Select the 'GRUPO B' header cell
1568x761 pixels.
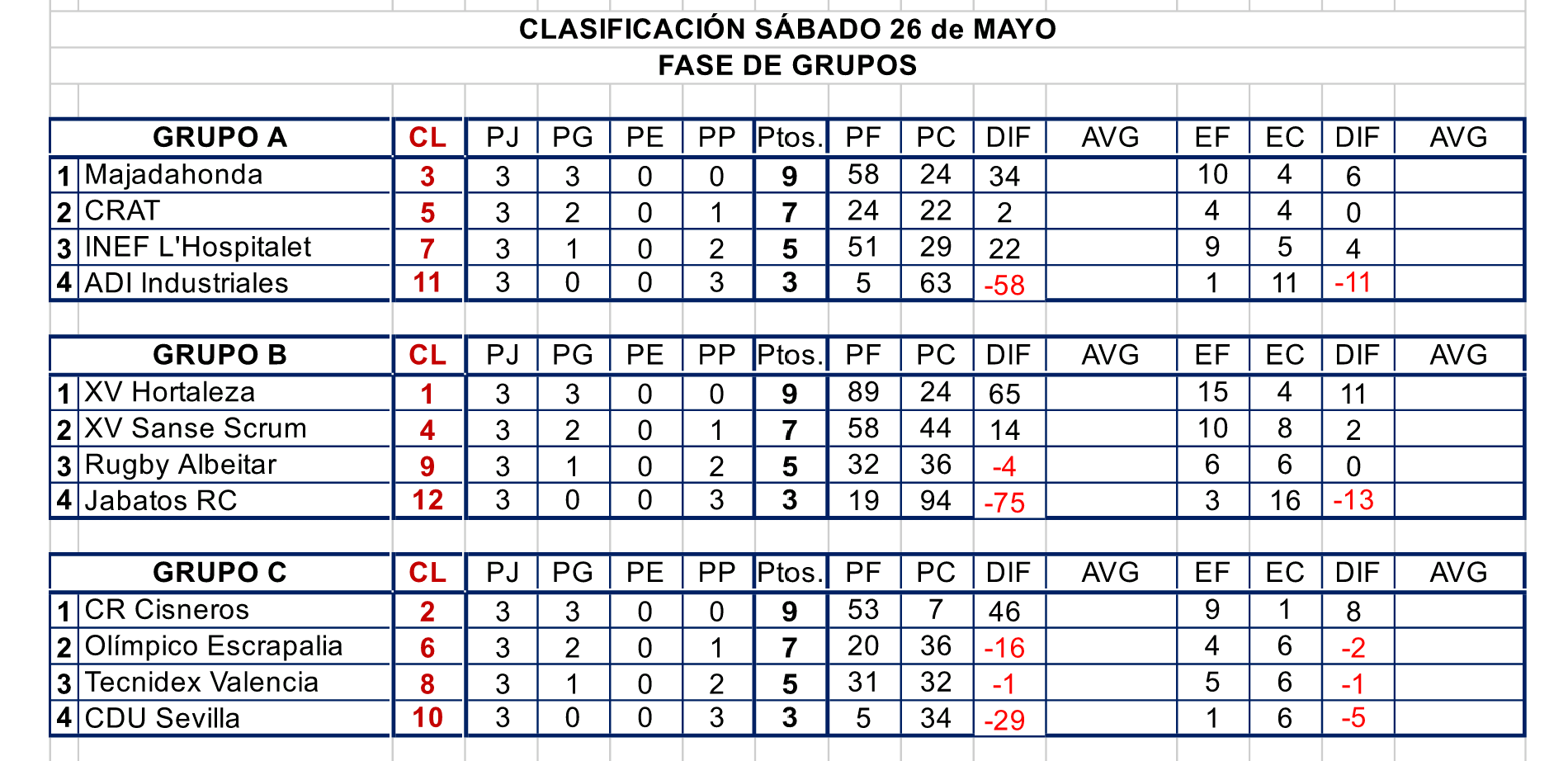220,355
